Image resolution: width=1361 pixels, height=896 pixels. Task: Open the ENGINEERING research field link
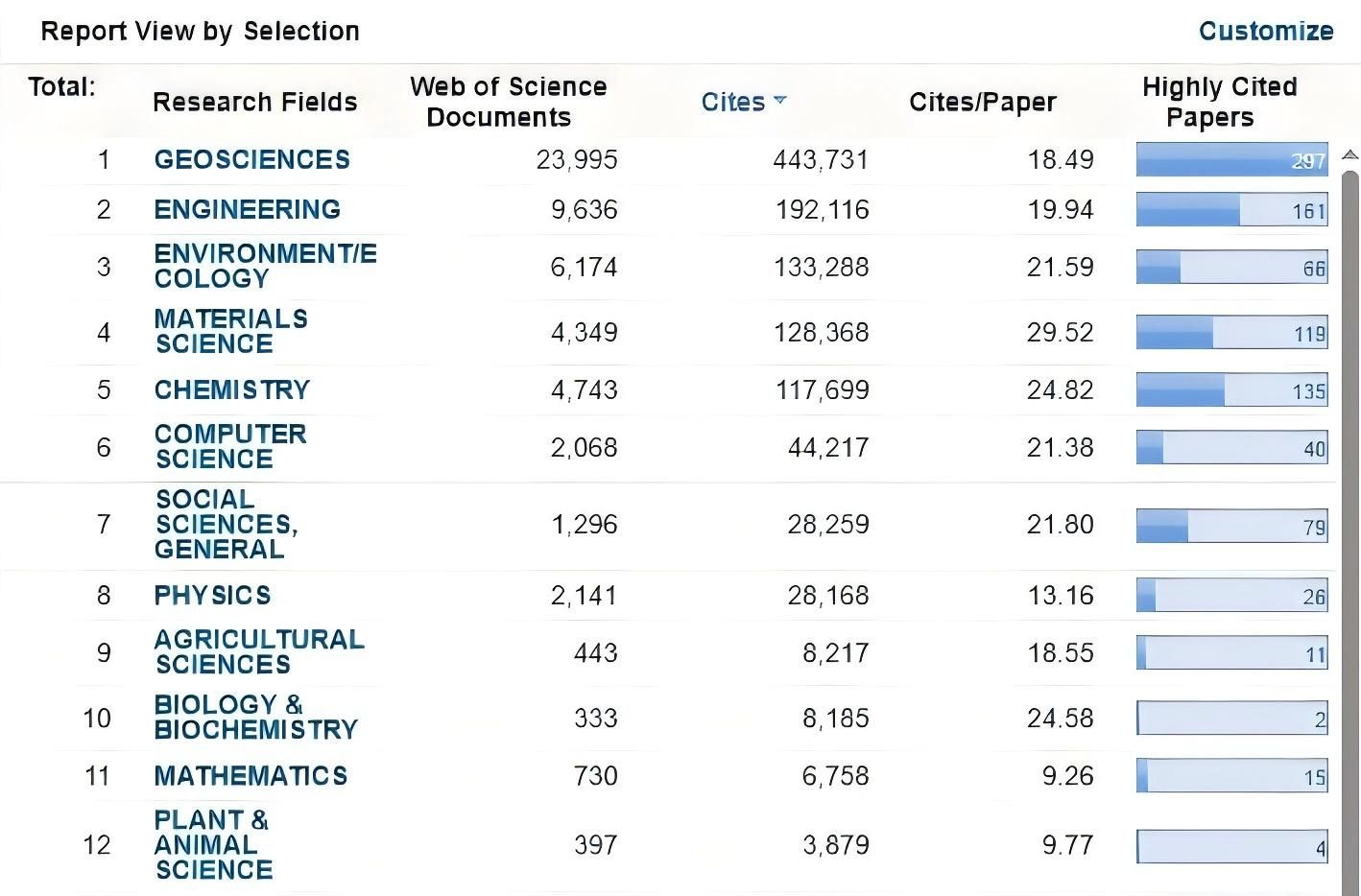point(247,209)
